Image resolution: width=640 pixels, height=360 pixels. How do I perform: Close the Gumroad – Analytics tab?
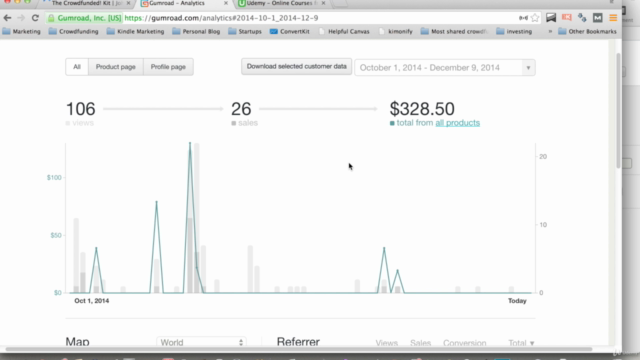click(x=226, y=3)
